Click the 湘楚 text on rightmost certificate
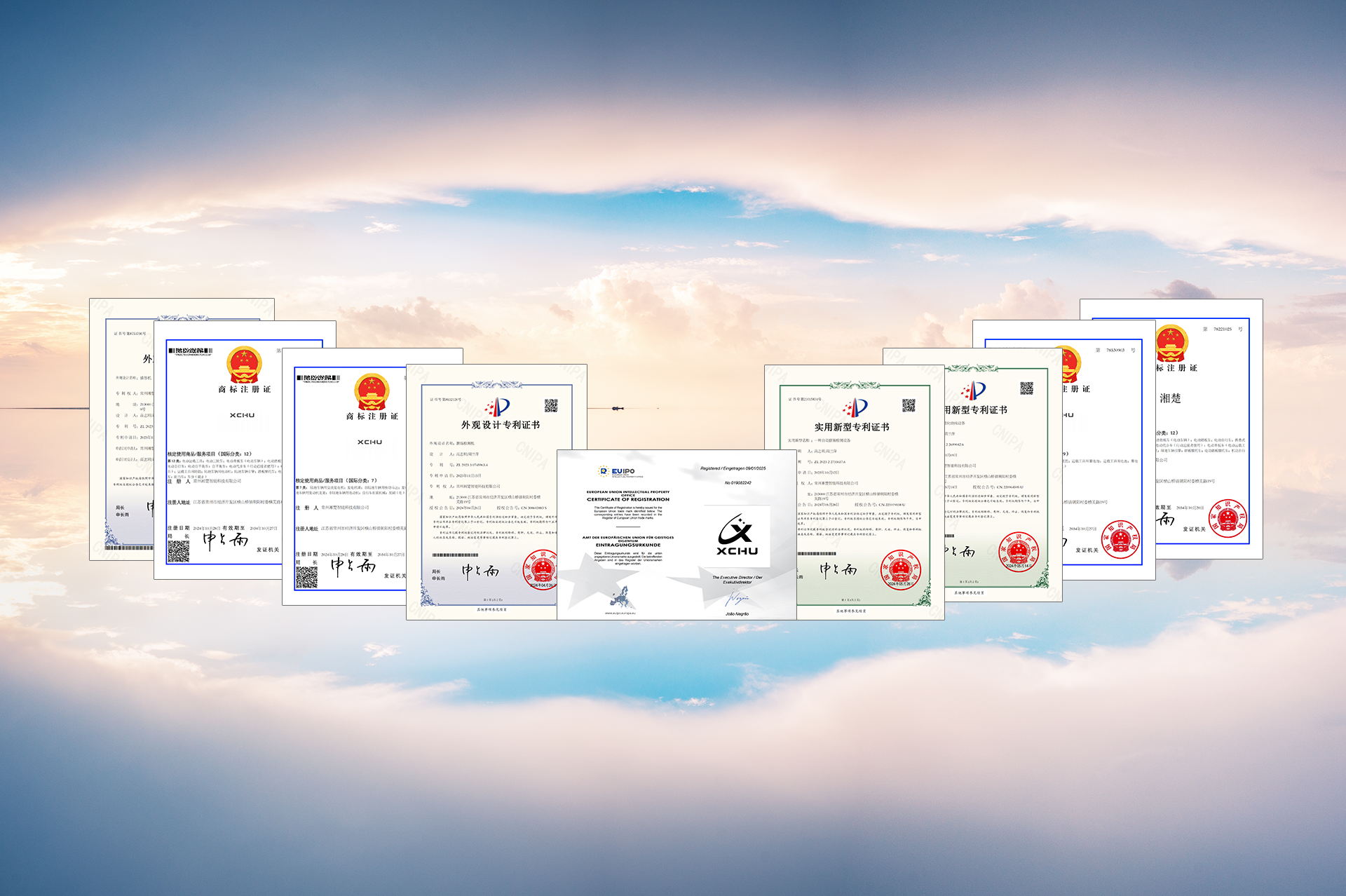Screen dimensions: 1346x896 coord(1170,398)
